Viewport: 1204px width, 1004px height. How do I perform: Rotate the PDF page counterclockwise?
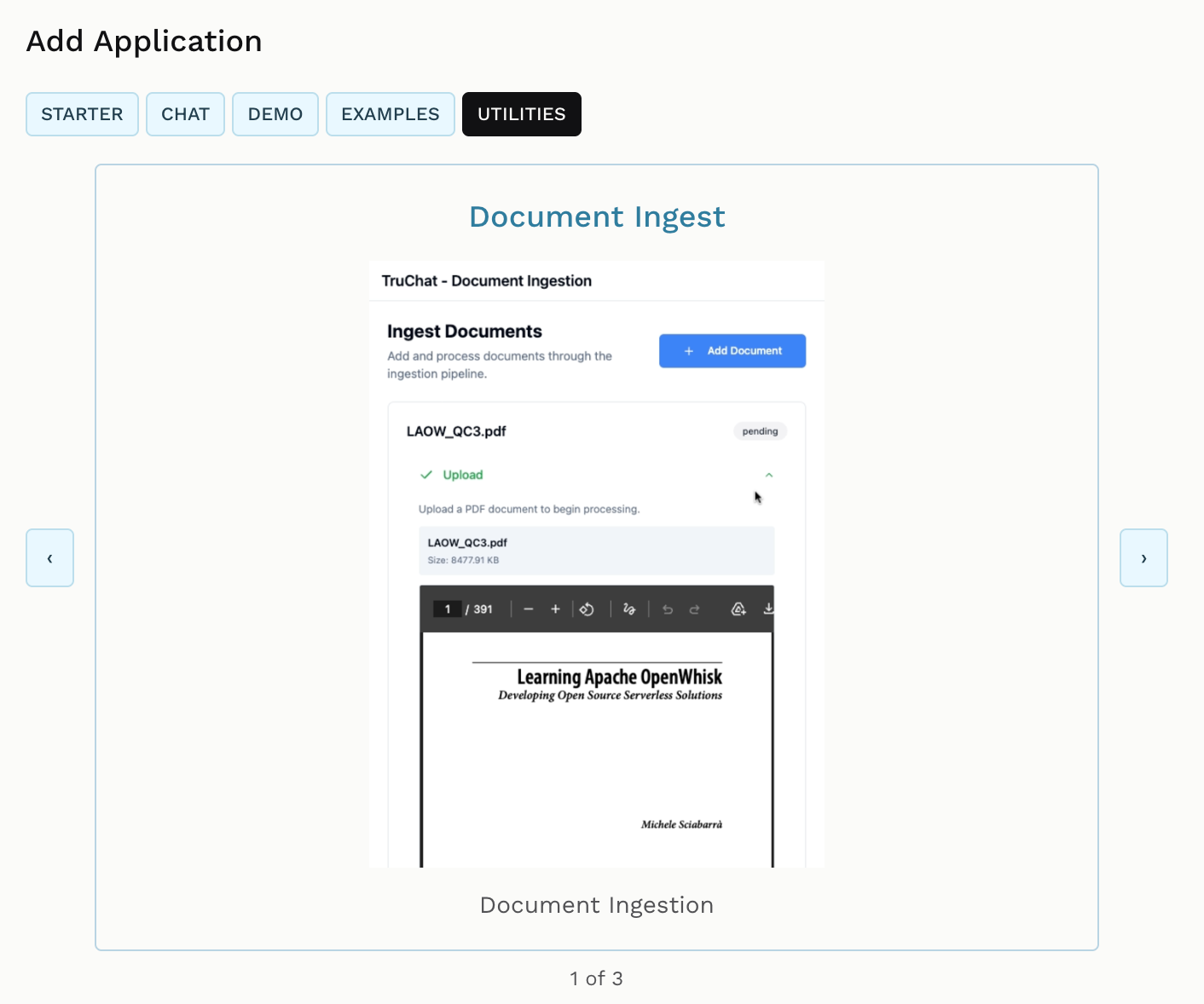tap(587, 609)
